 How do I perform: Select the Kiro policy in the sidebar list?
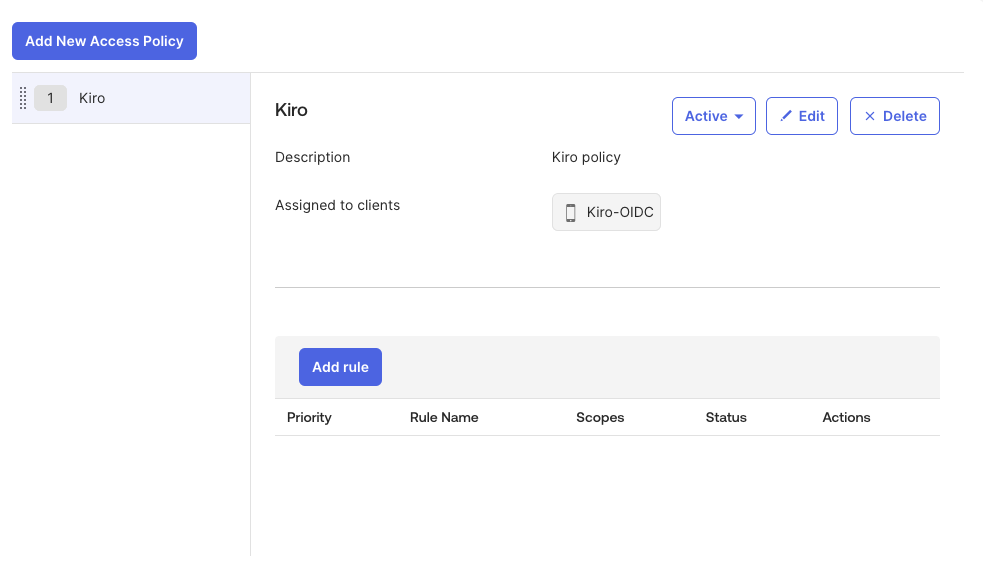(x=92, y=98)
